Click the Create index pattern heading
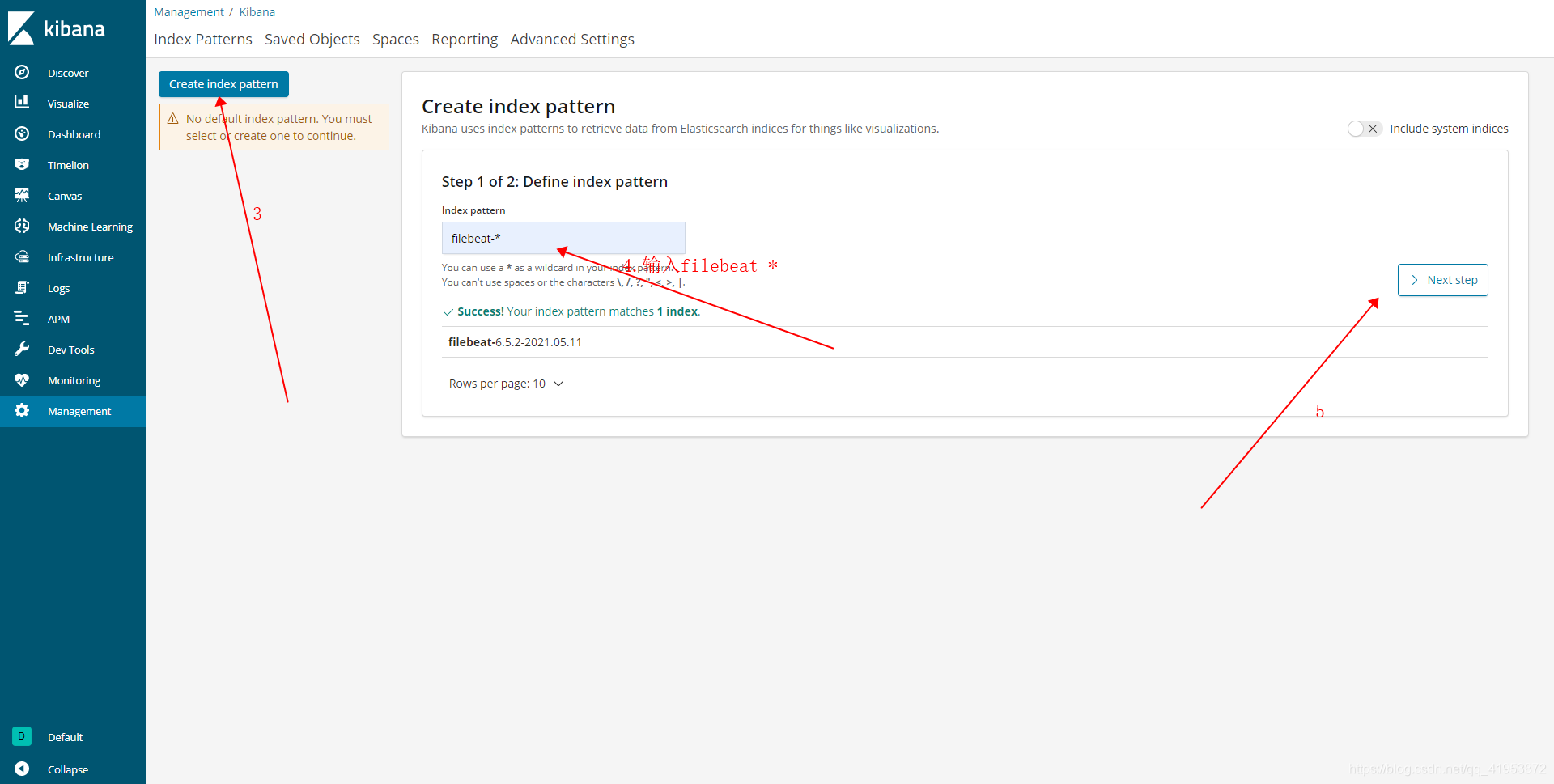The width and height of the screenshot is (1554, 784). pos(518,107)
